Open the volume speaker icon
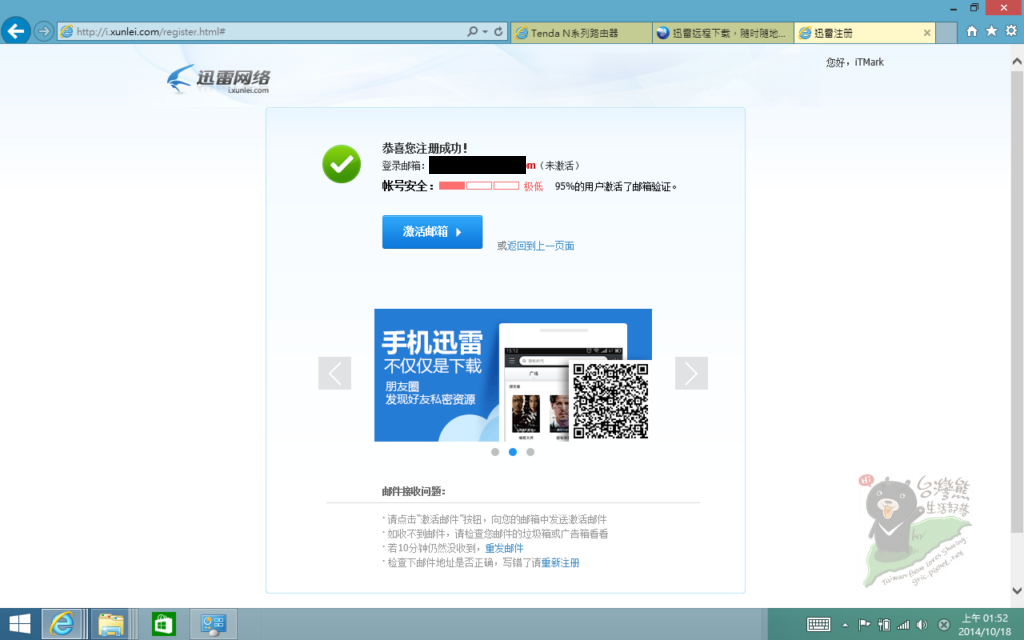Viewport: 1024px width, 640px height. point(922,625)
